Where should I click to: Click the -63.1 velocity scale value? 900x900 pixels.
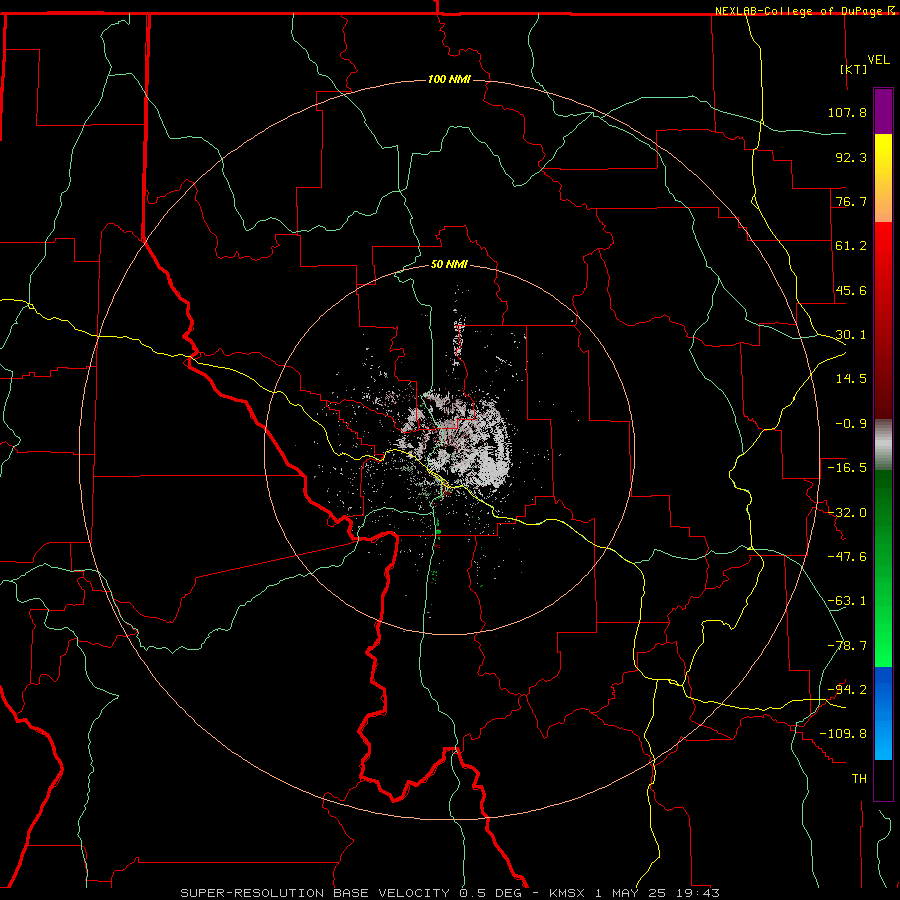[847, 601]
